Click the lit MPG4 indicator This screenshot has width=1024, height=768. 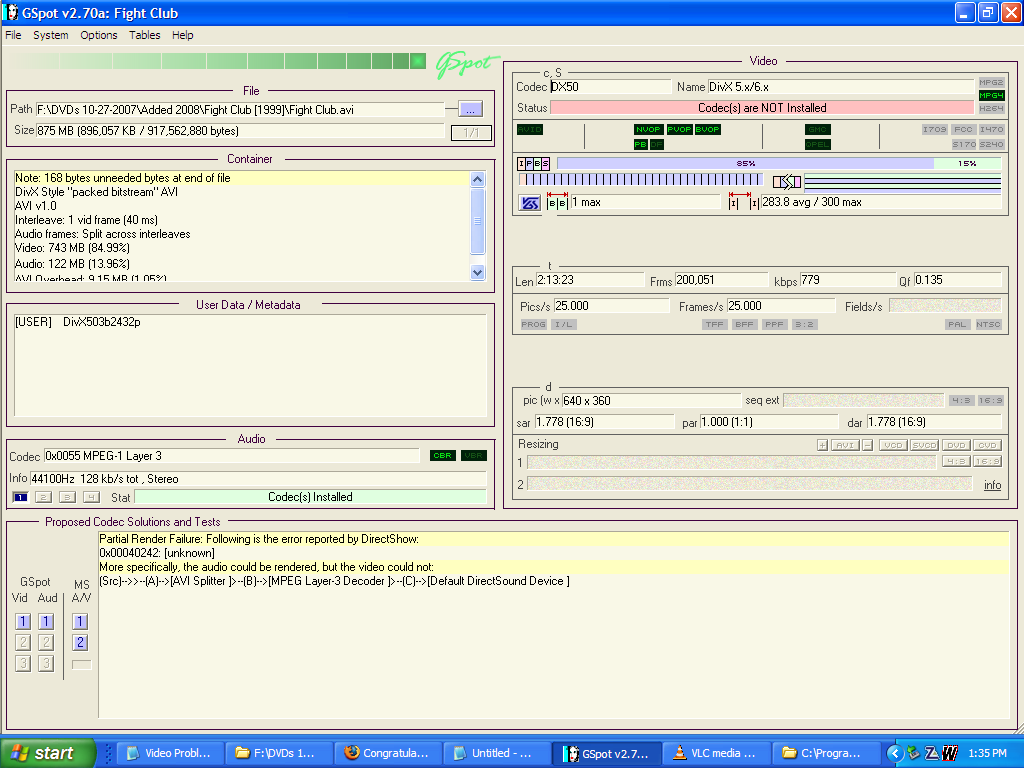991,95
